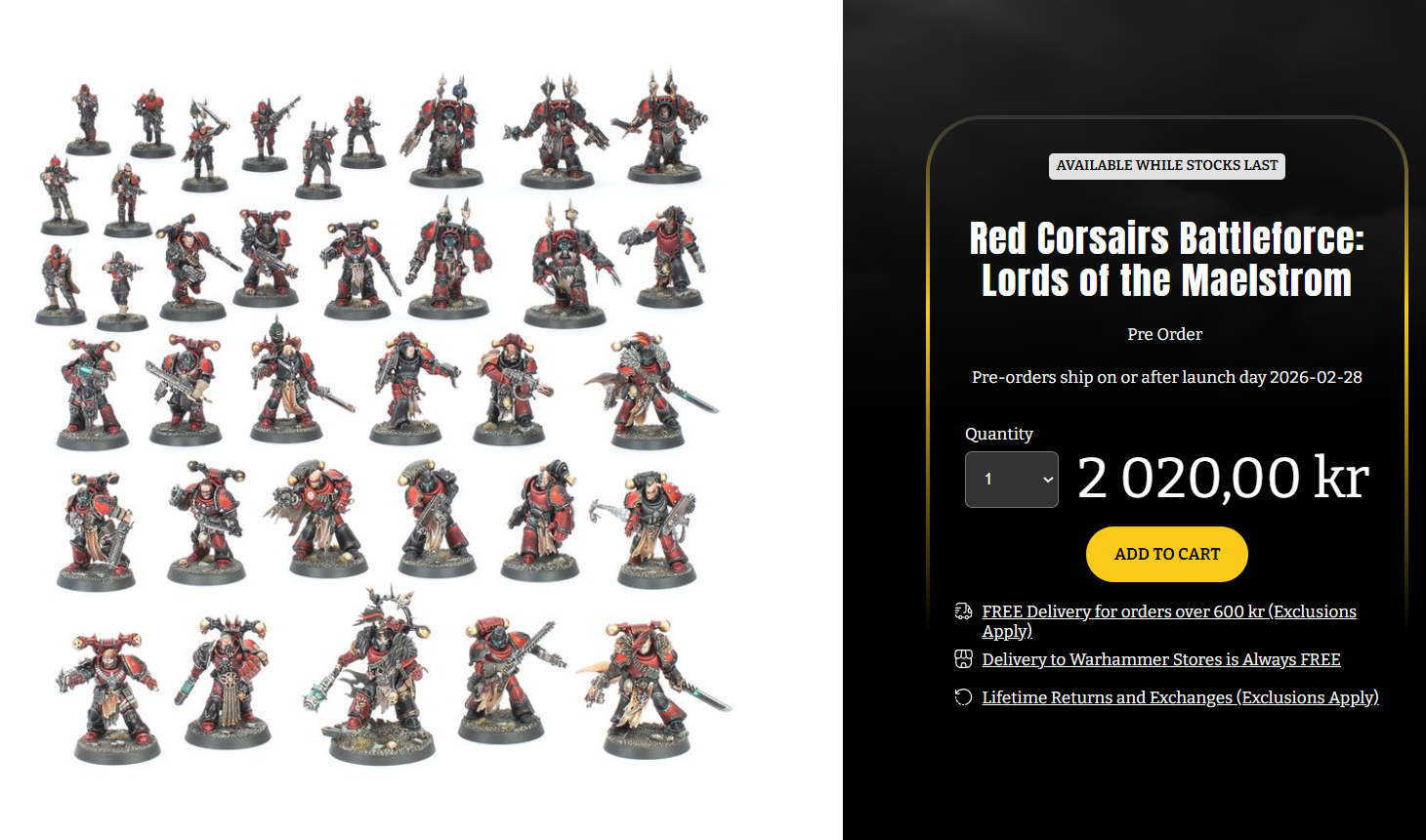Open the Quantity dropdown
The height and width of the screenshot is (840, 1426).
[x=1011, y=480]
